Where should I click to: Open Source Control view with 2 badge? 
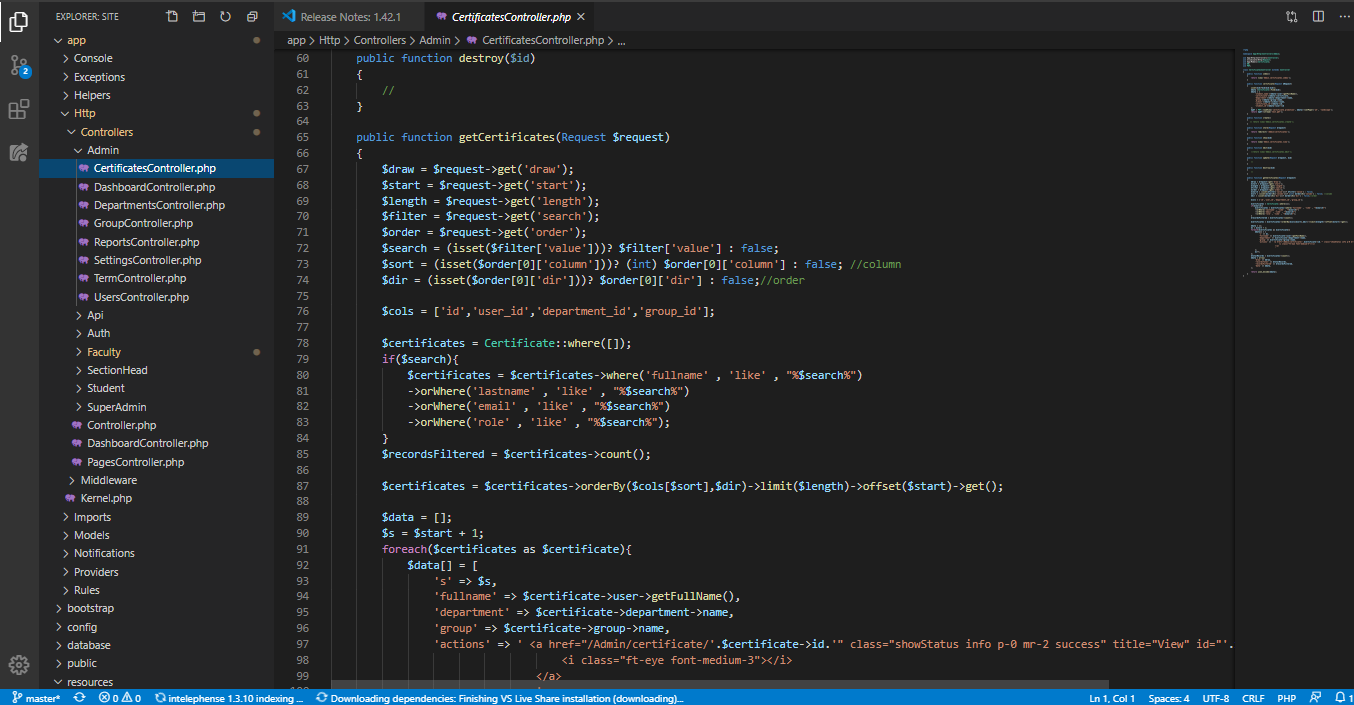19,66
